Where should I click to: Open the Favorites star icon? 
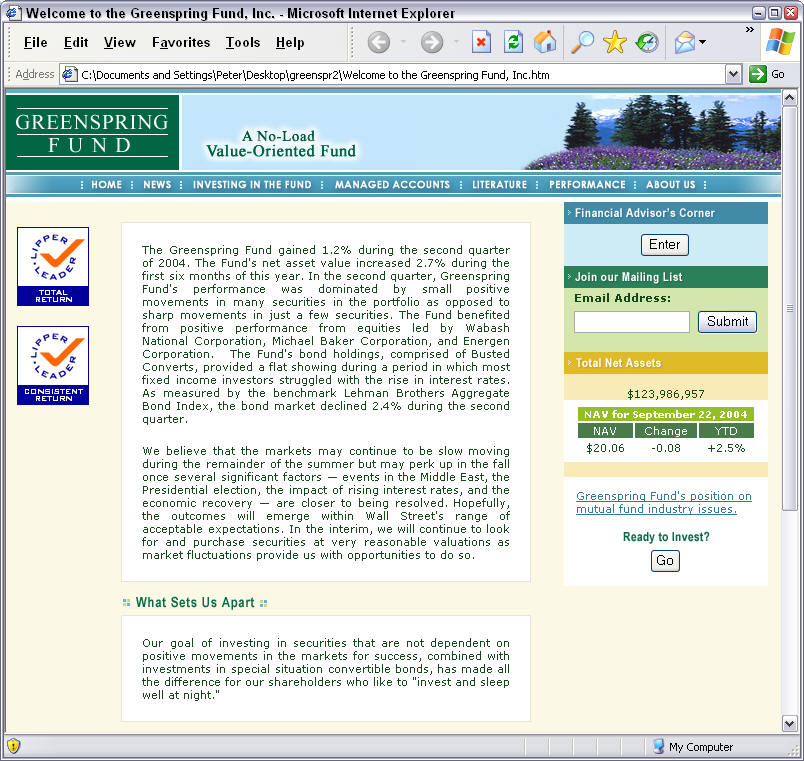[x=615, y=42]
